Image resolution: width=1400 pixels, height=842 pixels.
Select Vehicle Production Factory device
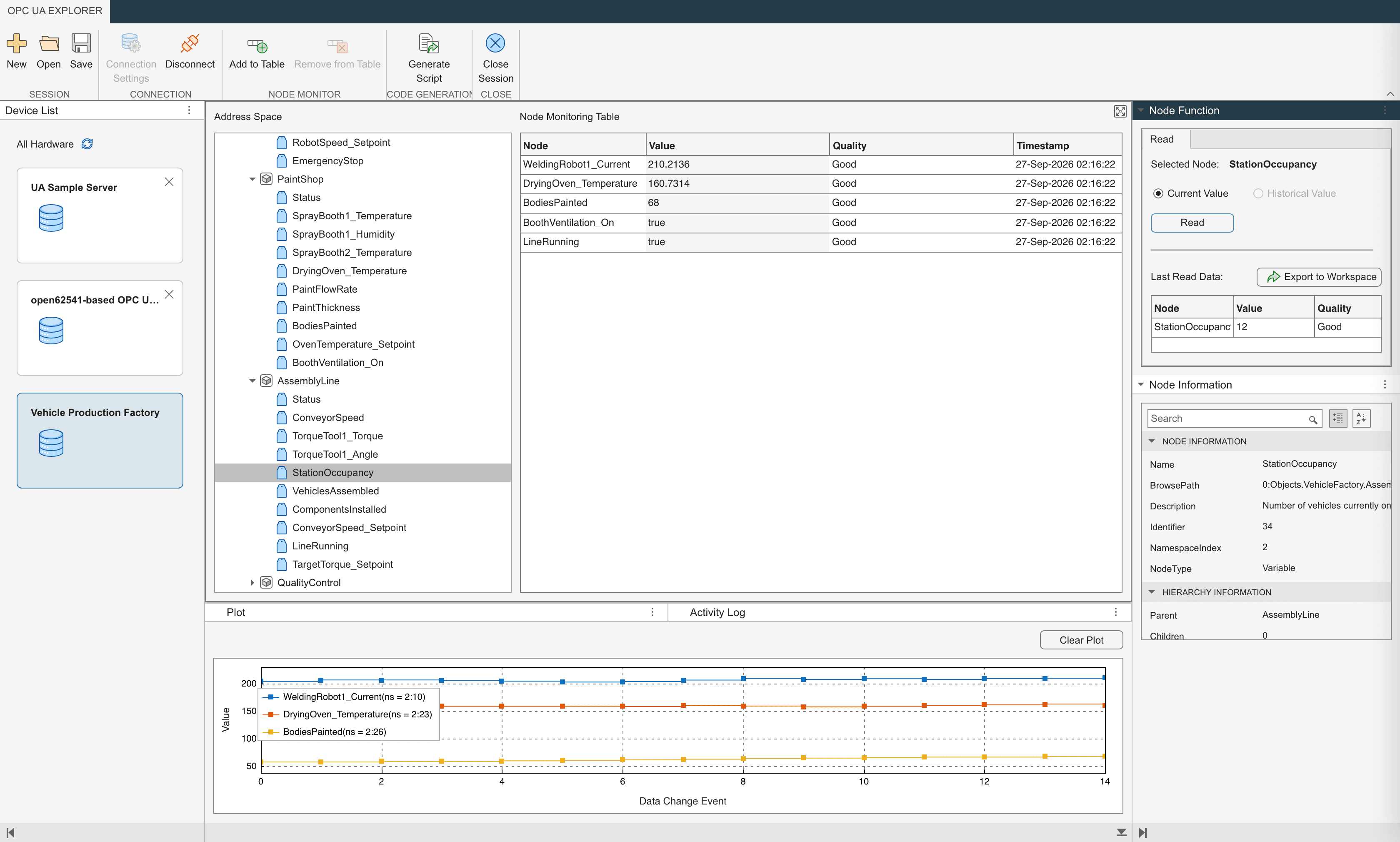click(100, 440)
